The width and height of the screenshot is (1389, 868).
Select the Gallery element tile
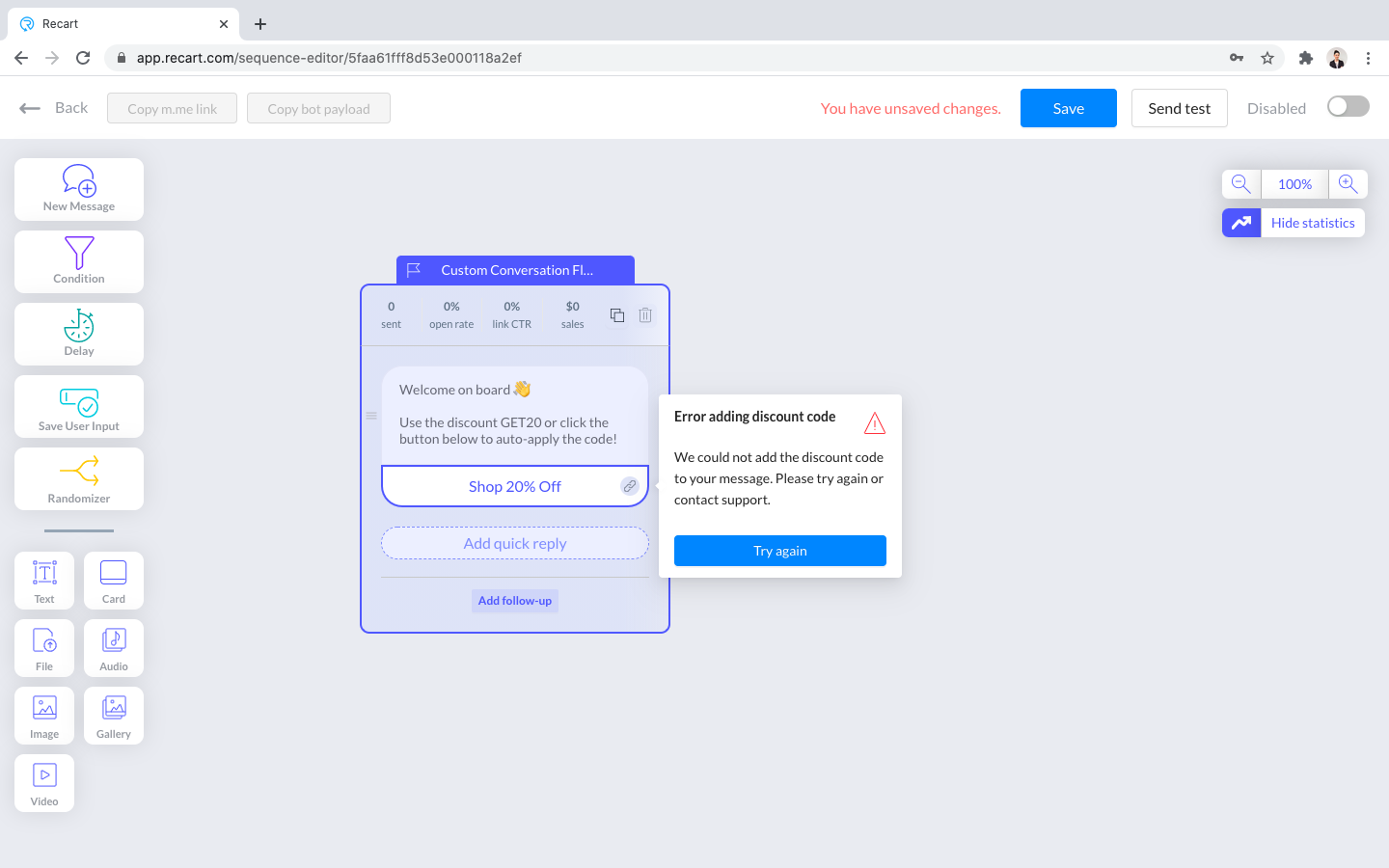click(x=114, y=716)
